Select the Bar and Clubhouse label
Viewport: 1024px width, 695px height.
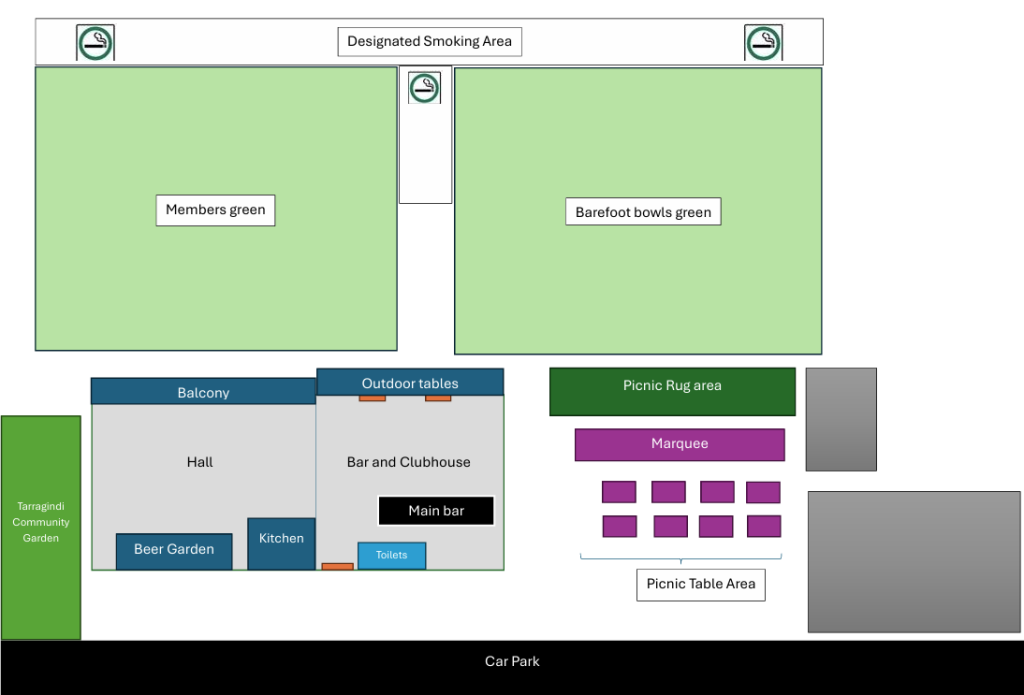[408, 462]
